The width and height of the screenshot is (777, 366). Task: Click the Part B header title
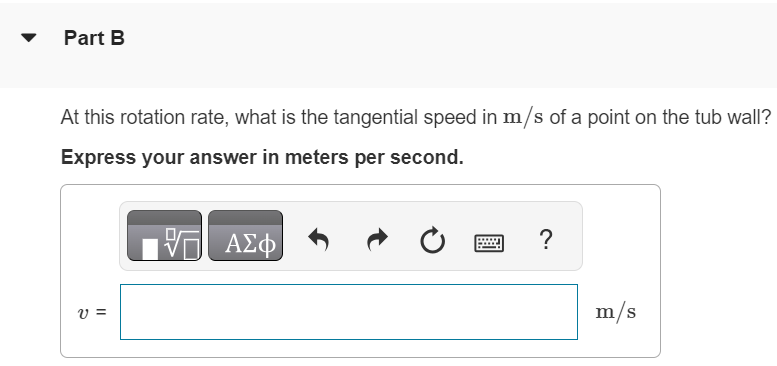pyautogui.click(x=94, y=38)
